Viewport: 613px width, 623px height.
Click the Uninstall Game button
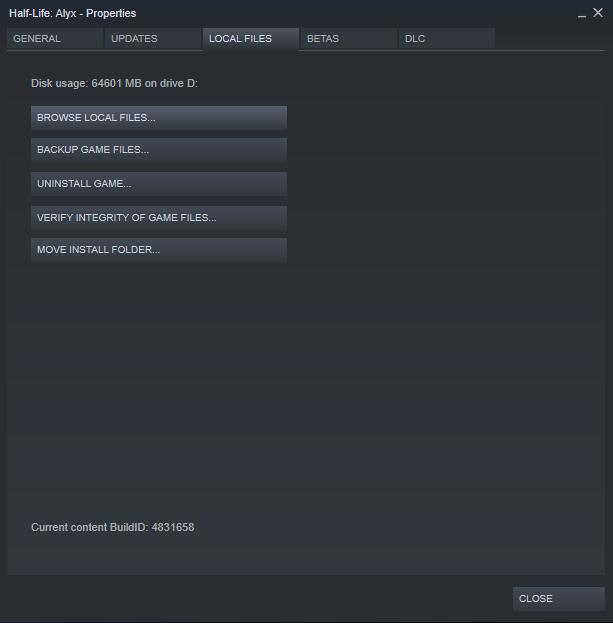(x=159, y=184)
